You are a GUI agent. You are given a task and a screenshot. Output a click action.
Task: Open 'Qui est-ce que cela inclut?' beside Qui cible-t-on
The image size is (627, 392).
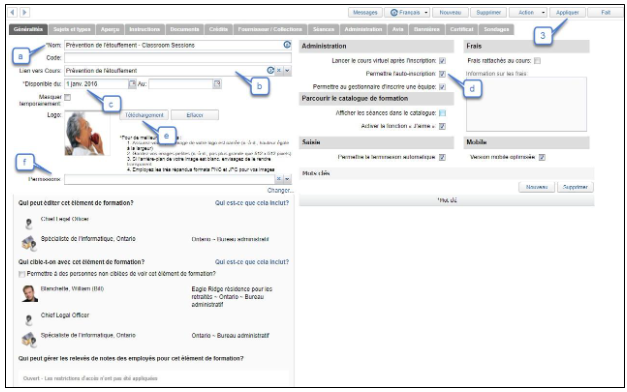252,262
